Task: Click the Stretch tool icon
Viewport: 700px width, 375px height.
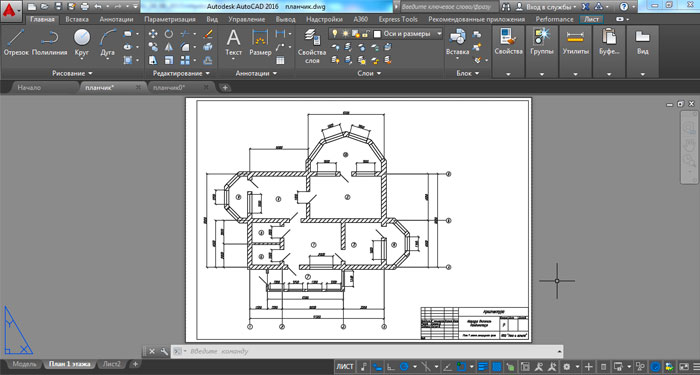Action: coord(153,60)
